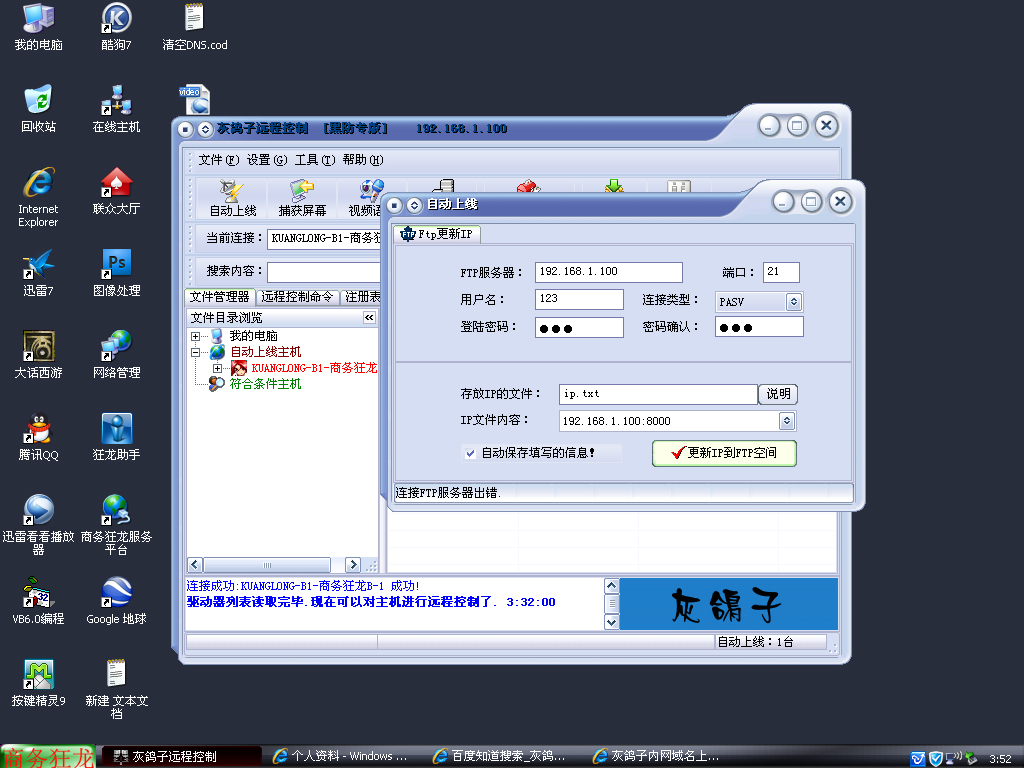
Task: Click 端口 port input field
Action: tap(781, 272)
